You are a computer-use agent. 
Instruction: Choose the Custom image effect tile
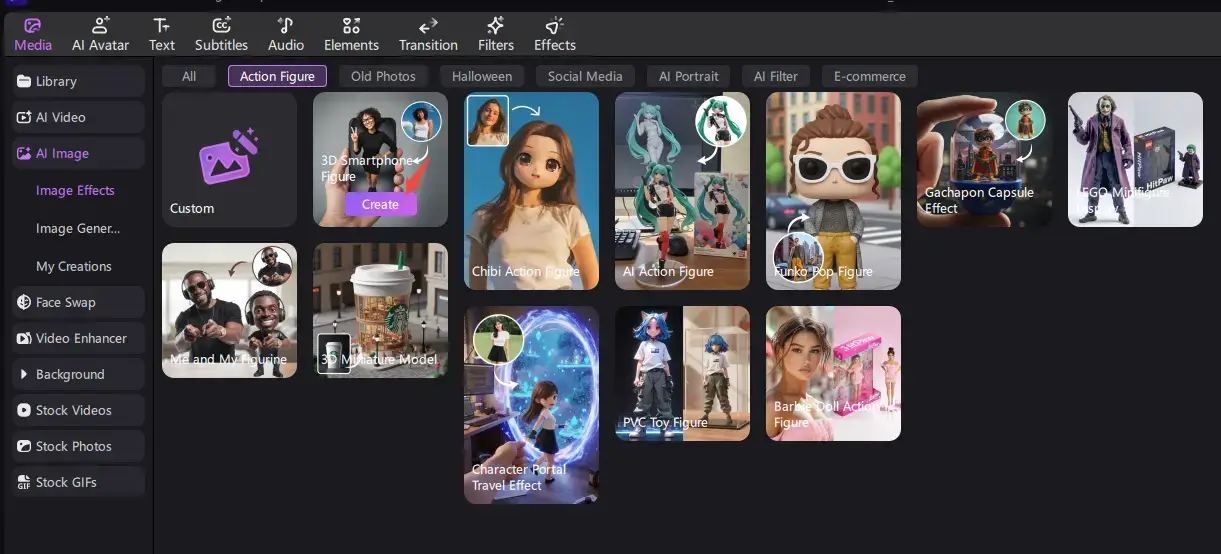click(229, 160)
